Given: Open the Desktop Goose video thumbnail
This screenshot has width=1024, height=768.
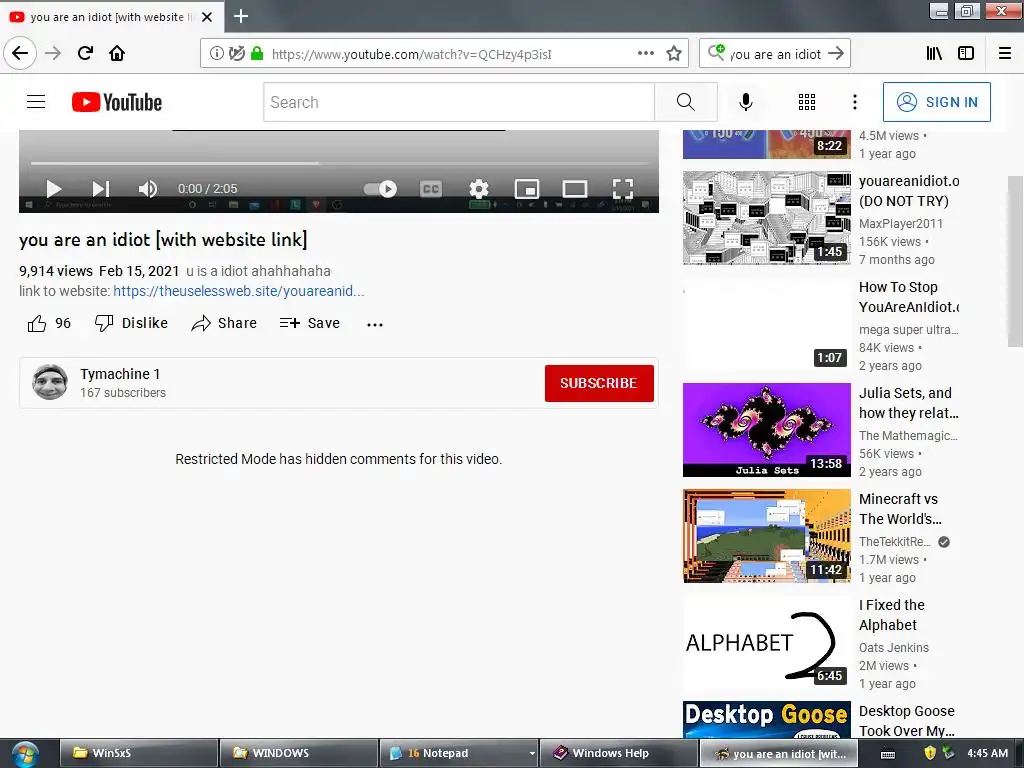Looking at the screenshot, I should (x=767, y=720).
